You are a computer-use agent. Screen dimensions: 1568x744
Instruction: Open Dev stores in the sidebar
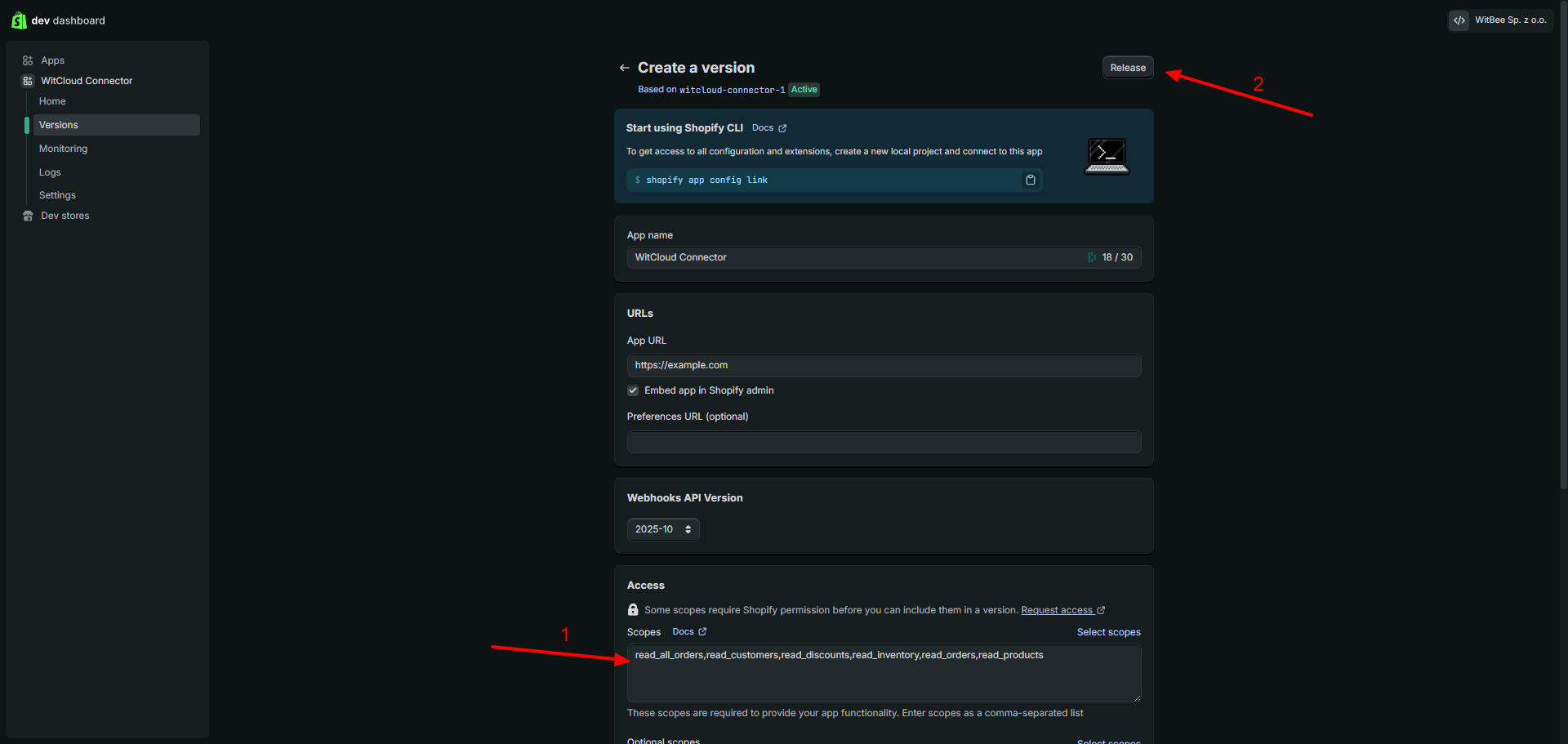(65, 216)
